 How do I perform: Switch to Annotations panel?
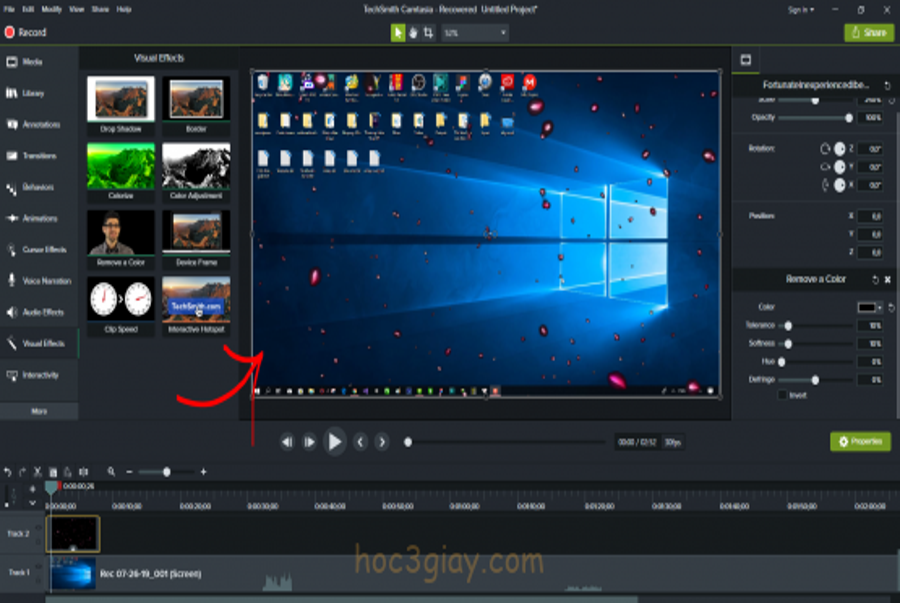pyautogui.click(x=39, y=125)
